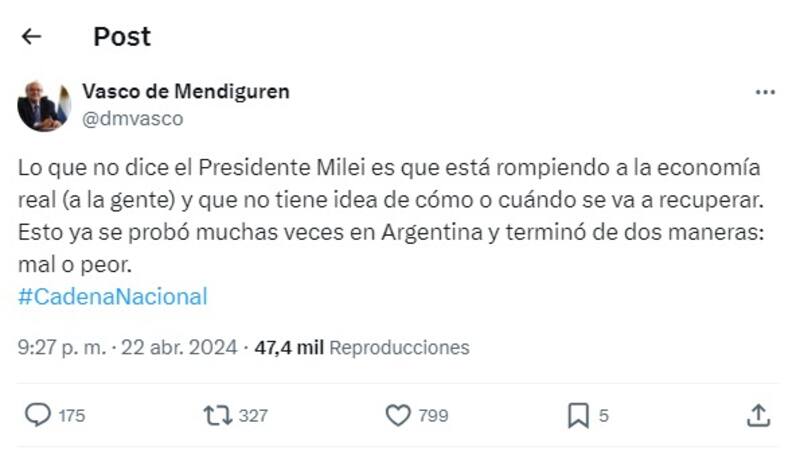Open Vasco de Mendiguren's profile picture
This screenshot has width=800, height=458.
(43, 105)
